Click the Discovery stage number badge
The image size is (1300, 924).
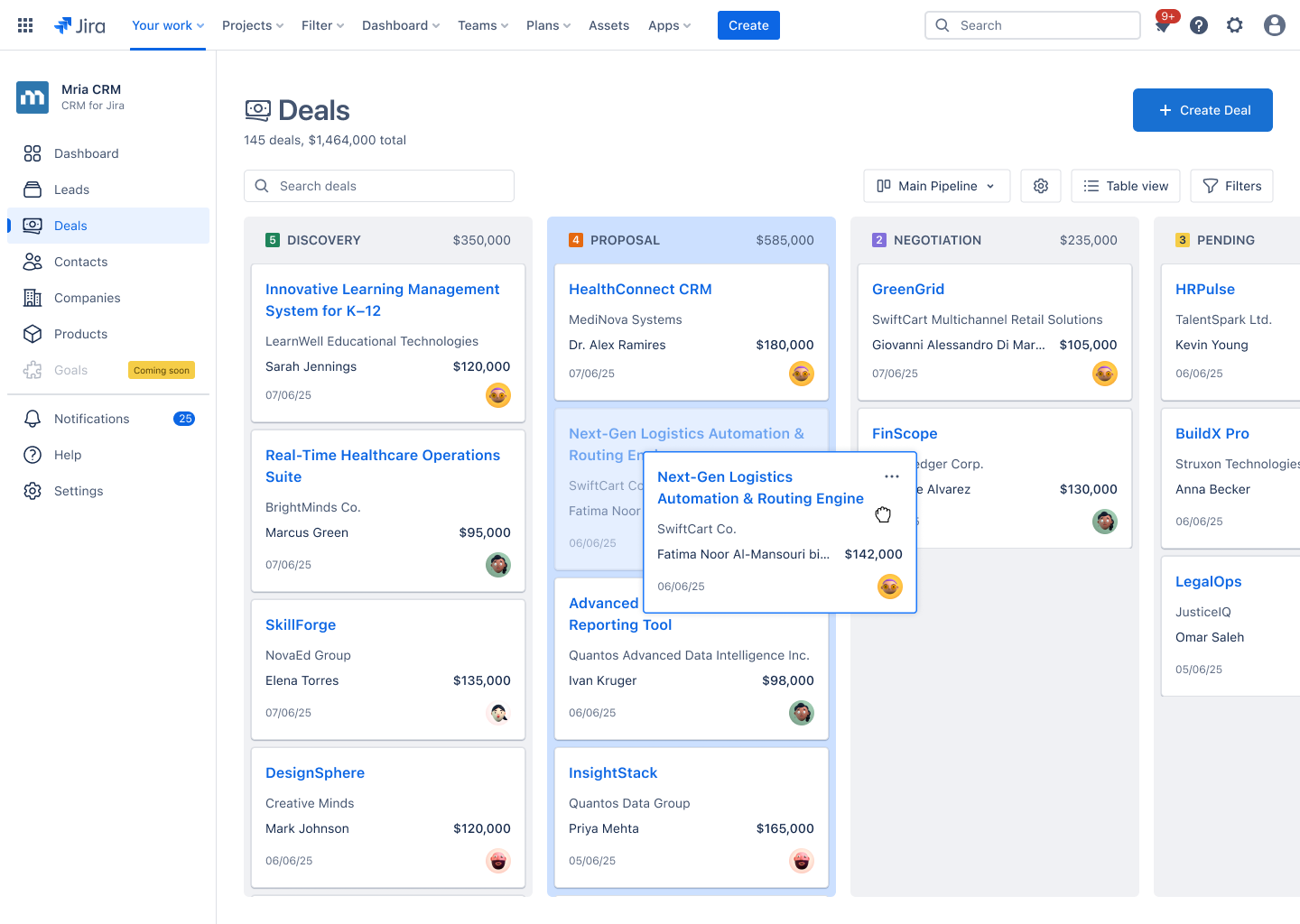pos(273,240)
